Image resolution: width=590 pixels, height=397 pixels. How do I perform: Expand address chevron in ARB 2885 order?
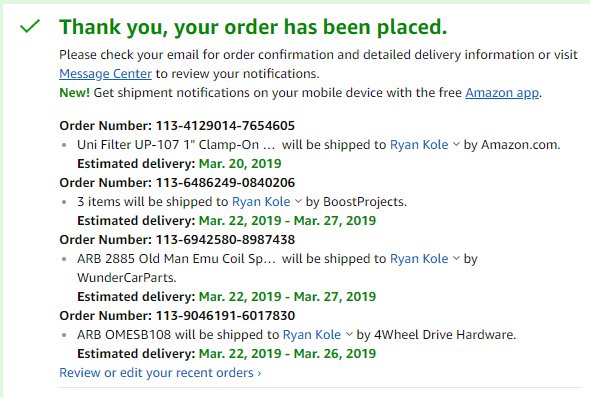(456, 258)
